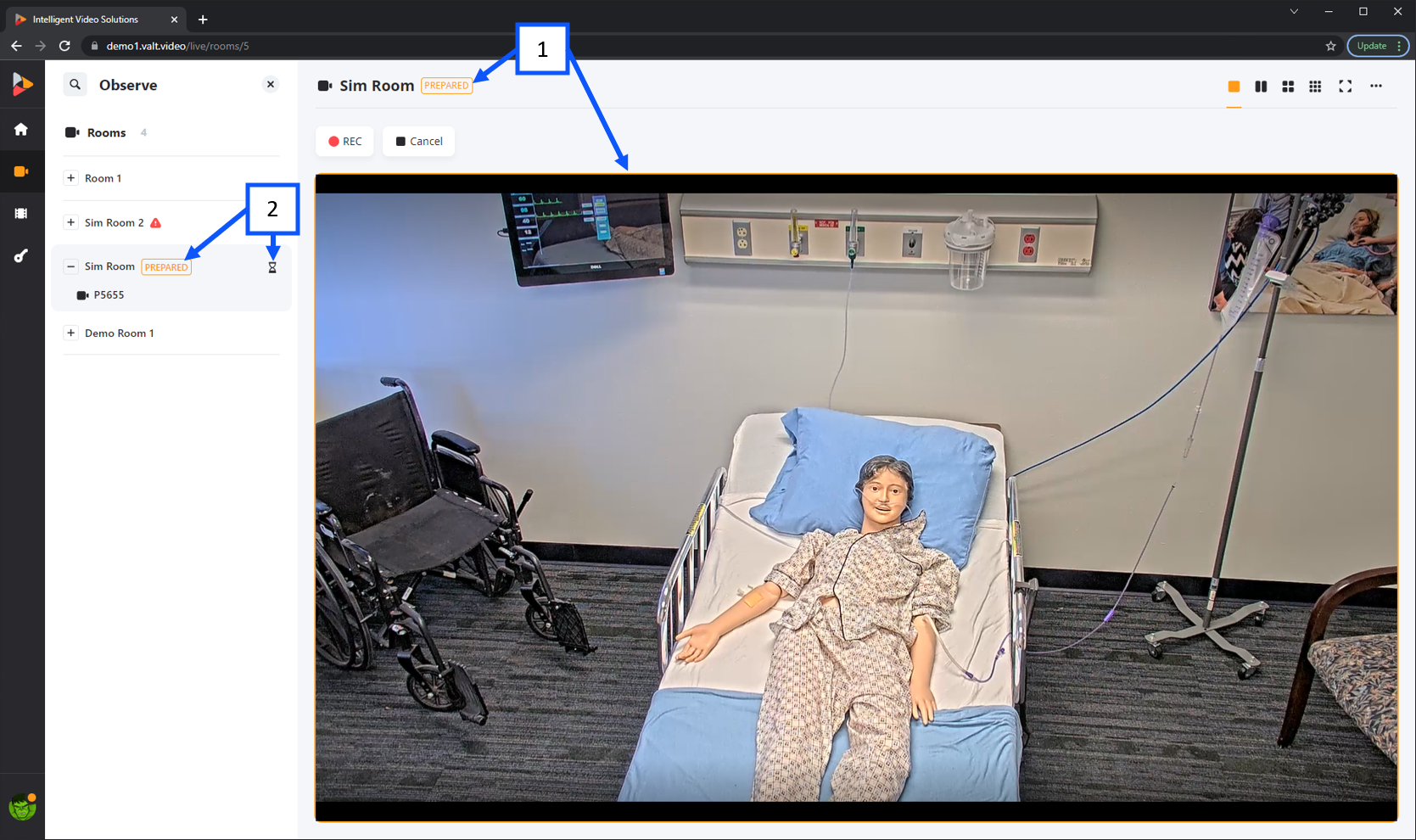Viewport: 1416px width, 840px height.
Task: Switch to single camera layout view
Action: (x=1234, y=87)
